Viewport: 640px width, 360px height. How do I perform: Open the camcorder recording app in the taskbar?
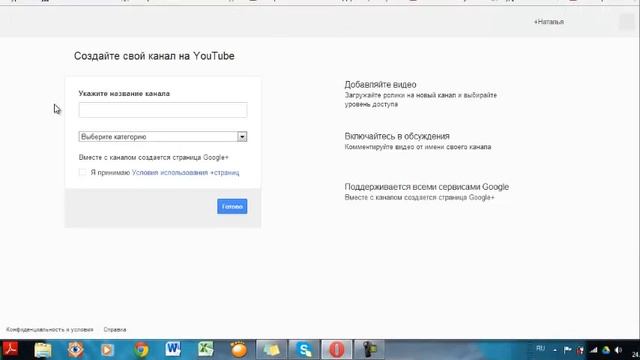[369, 350]
